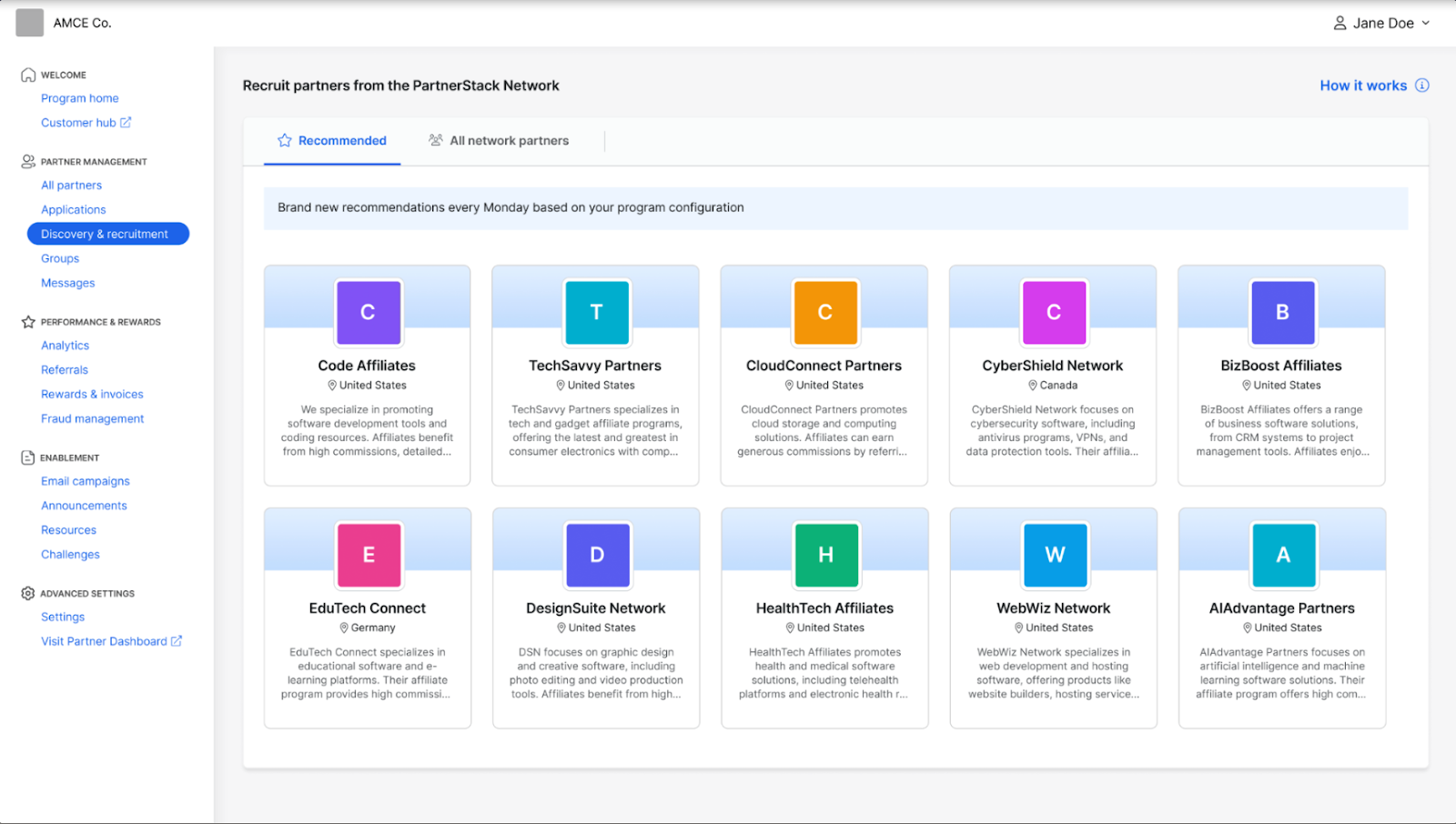
Task: Open the How it works info icon
Action: [x=1421, y=85]
